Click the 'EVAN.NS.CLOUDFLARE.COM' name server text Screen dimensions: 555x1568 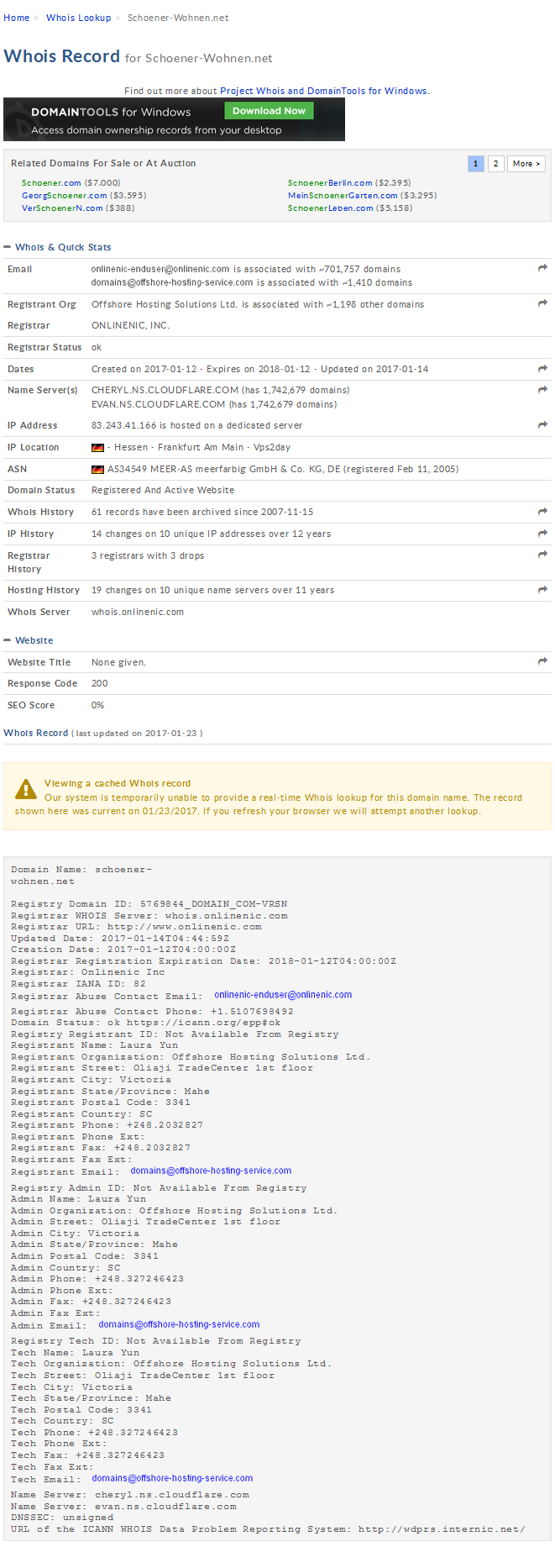(x=158, y=404)
